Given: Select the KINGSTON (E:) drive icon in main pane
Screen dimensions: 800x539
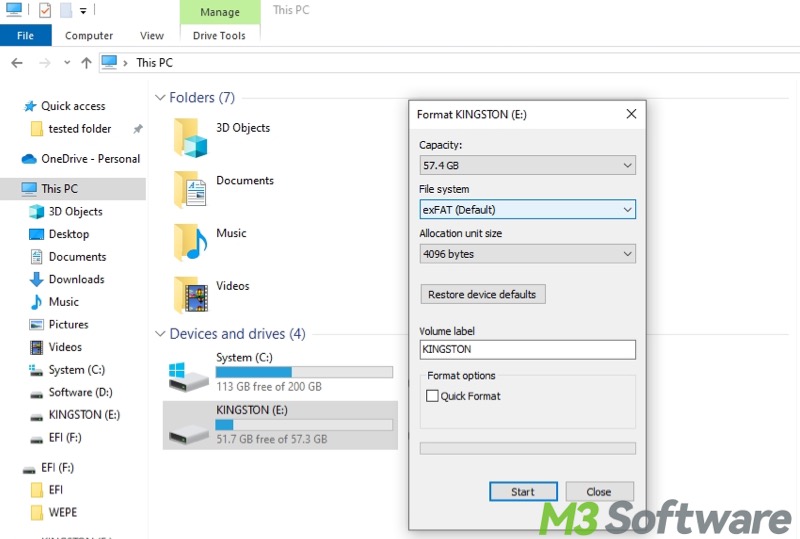Looking at the screenshot, I should tap(188, 434).
